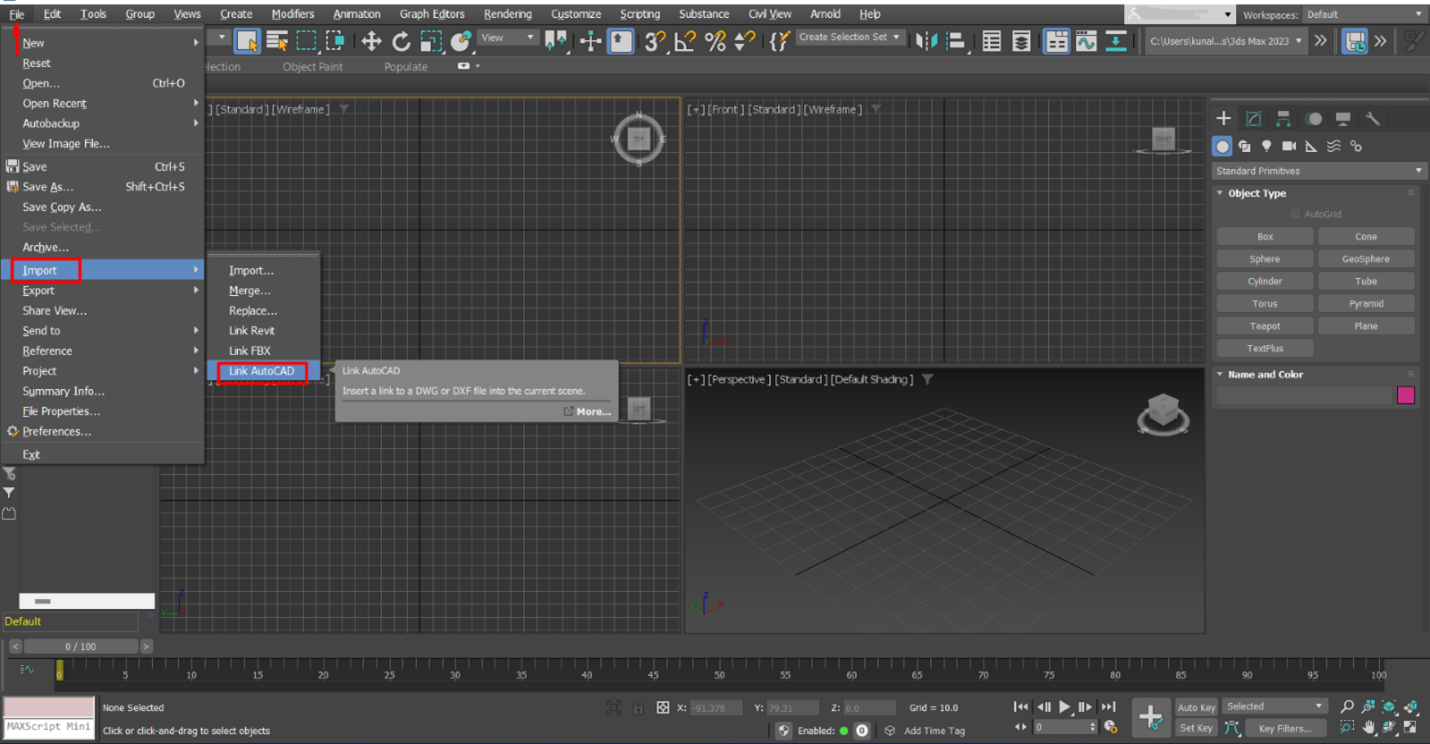Select the Cameras category icon
The width and height of the screenshot is (1430, 744).
coord(1289,146)
